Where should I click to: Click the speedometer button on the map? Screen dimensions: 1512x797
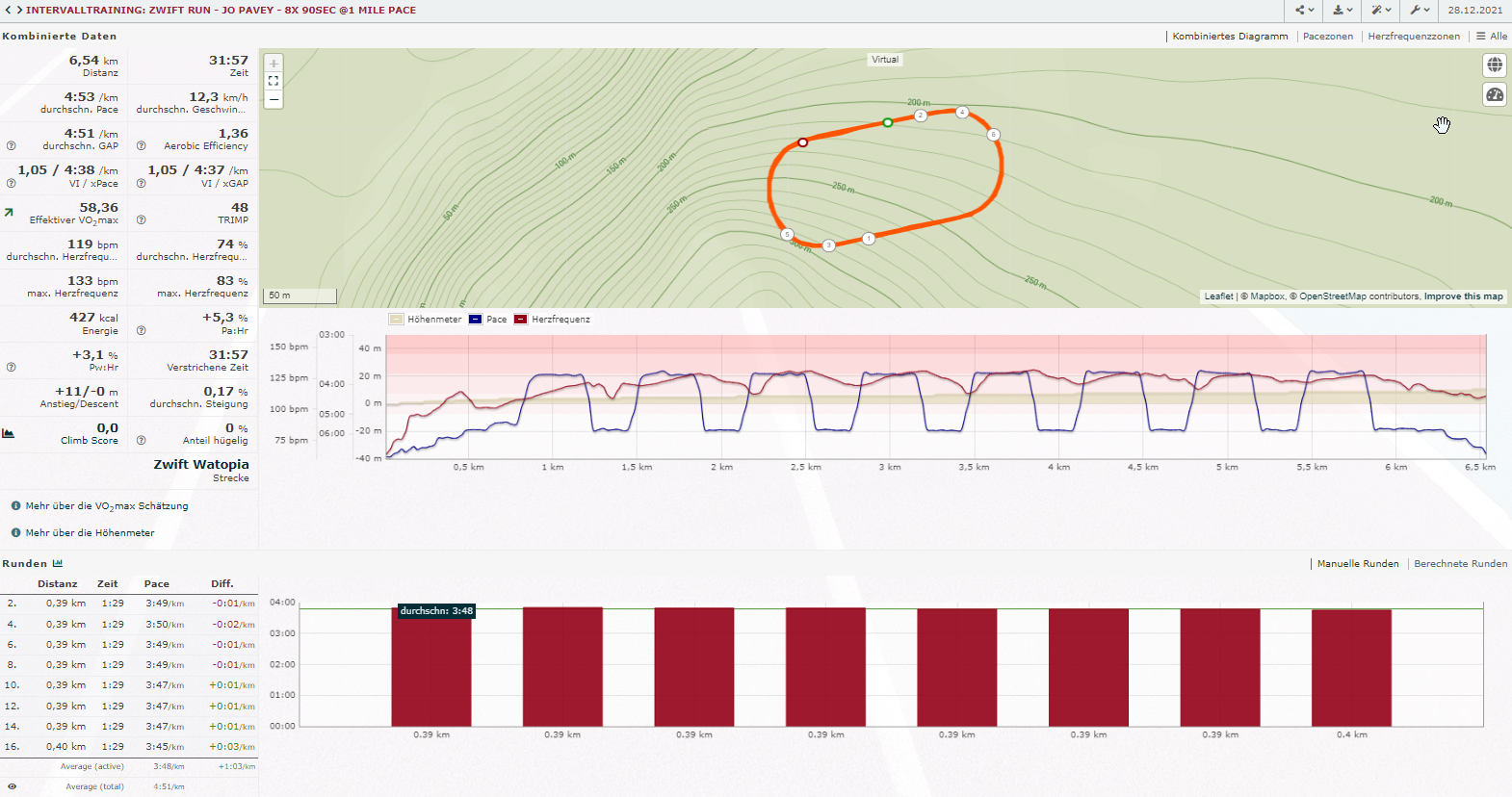point(1495,94)
